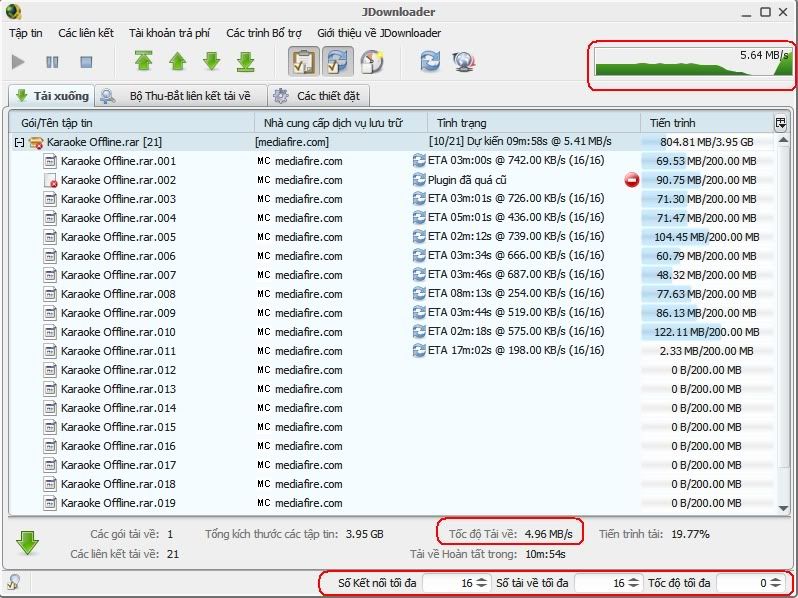
Task: Click the Số Kết nối tối đa value field
Action: pos(448,583)
